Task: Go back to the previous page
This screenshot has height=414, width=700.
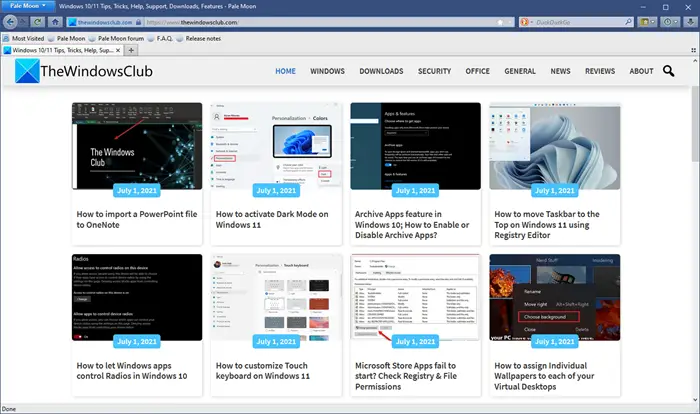Action: [10, 22]
